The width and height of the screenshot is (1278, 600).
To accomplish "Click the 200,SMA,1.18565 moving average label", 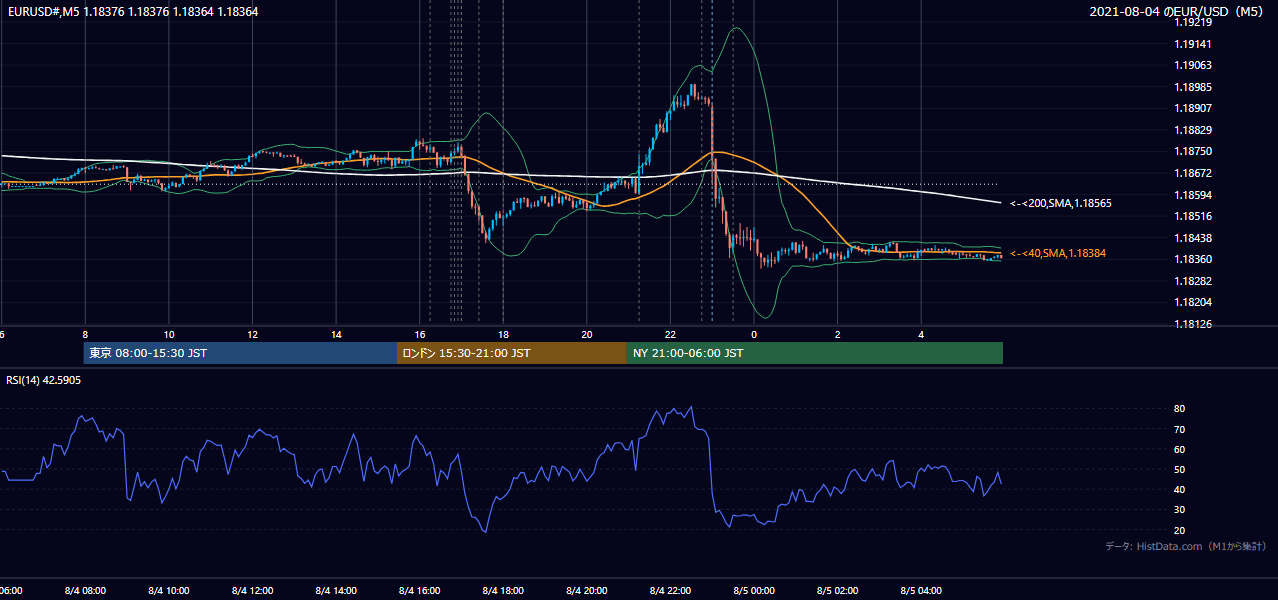I will click(1061, 203).
